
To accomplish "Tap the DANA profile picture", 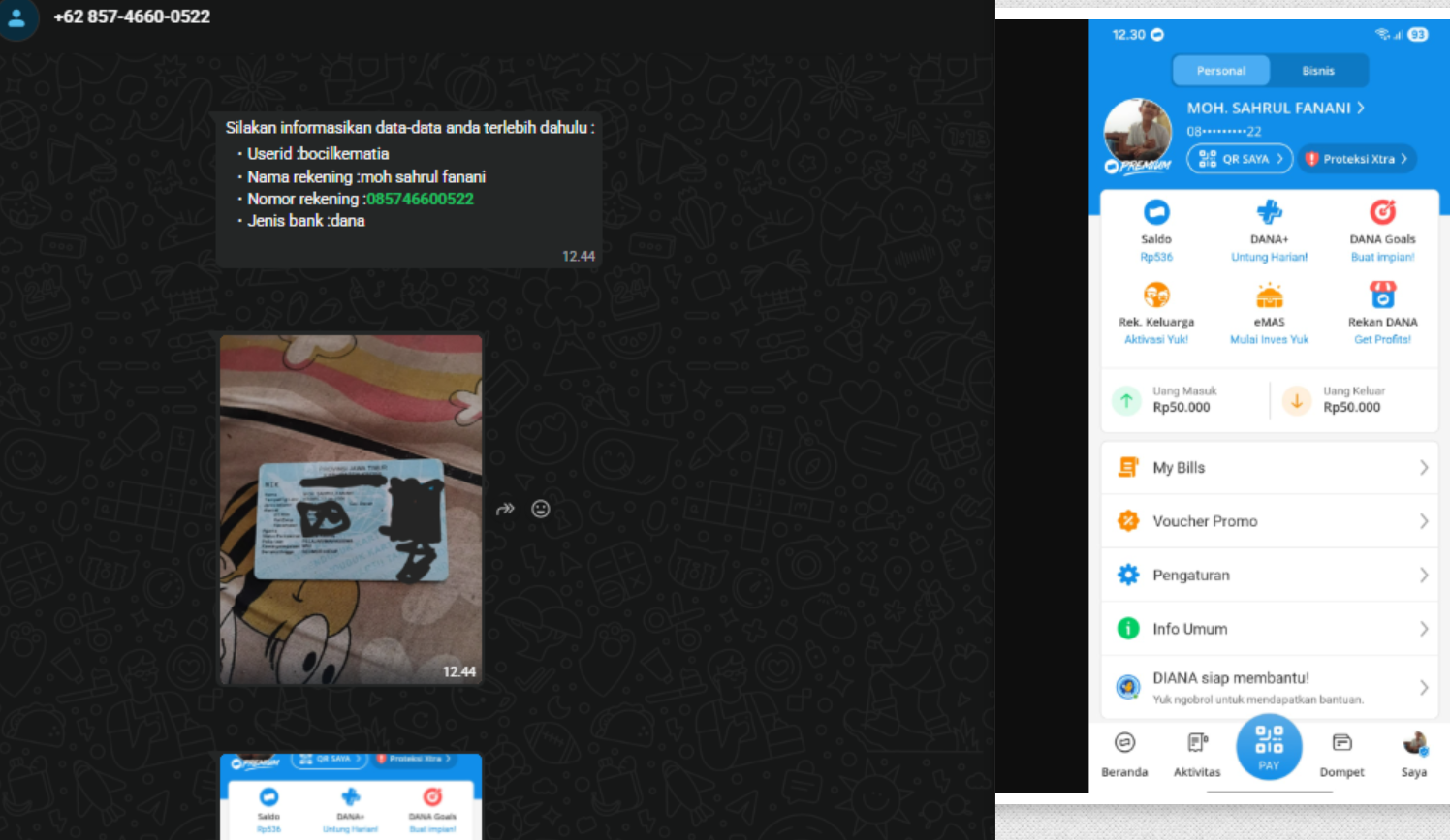I will 1137,132.
